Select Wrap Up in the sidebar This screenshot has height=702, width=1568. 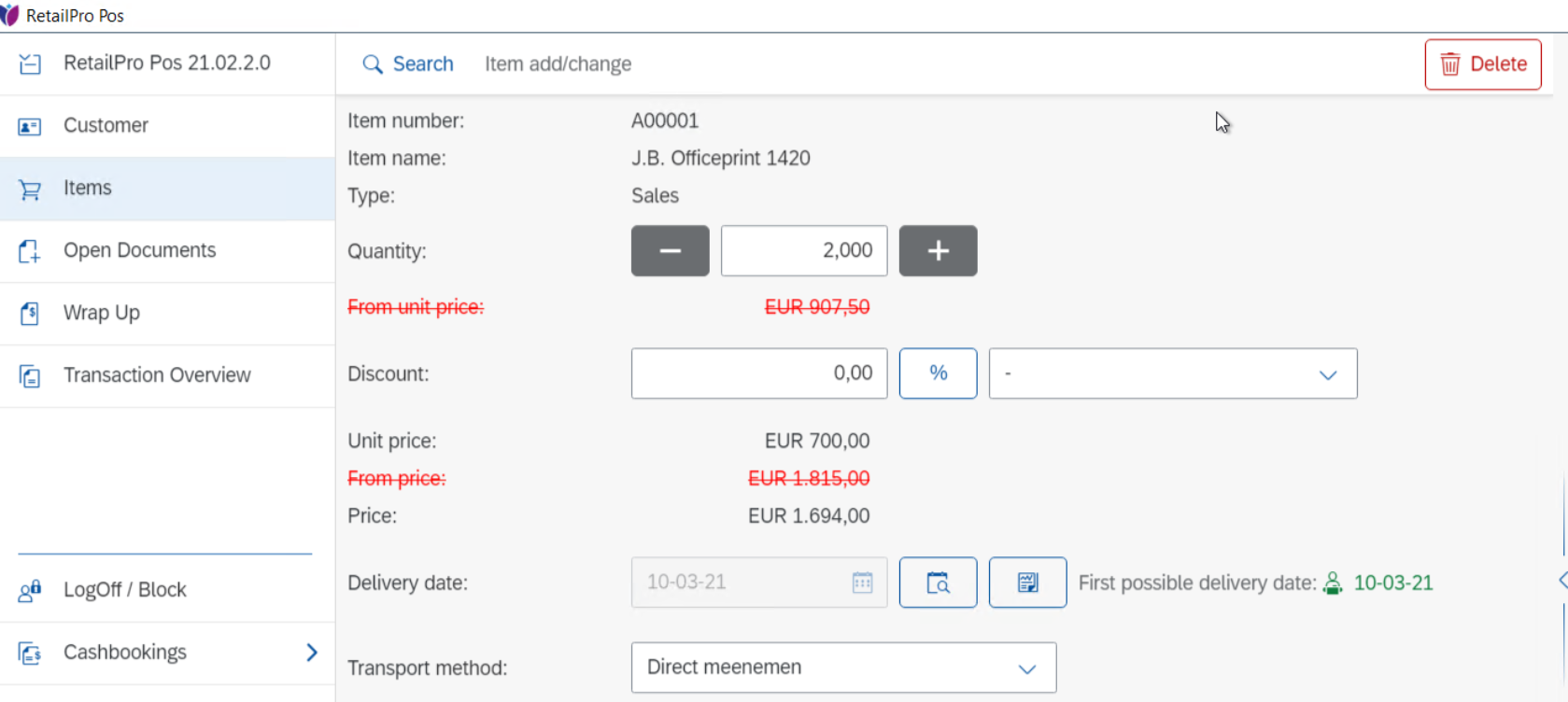[102, 314]
